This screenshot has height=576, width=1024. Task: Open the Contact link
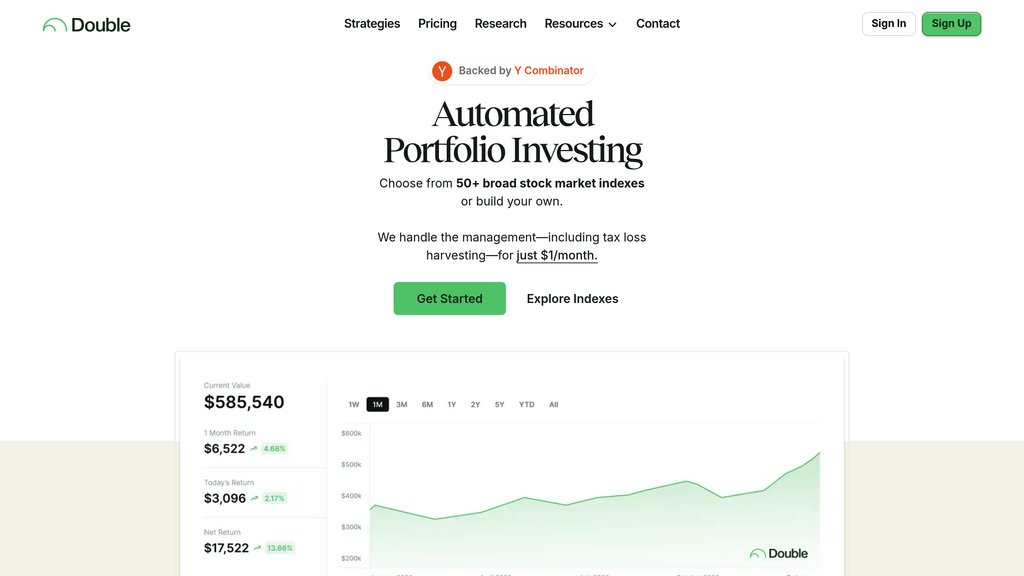click(x=658, y=24)
